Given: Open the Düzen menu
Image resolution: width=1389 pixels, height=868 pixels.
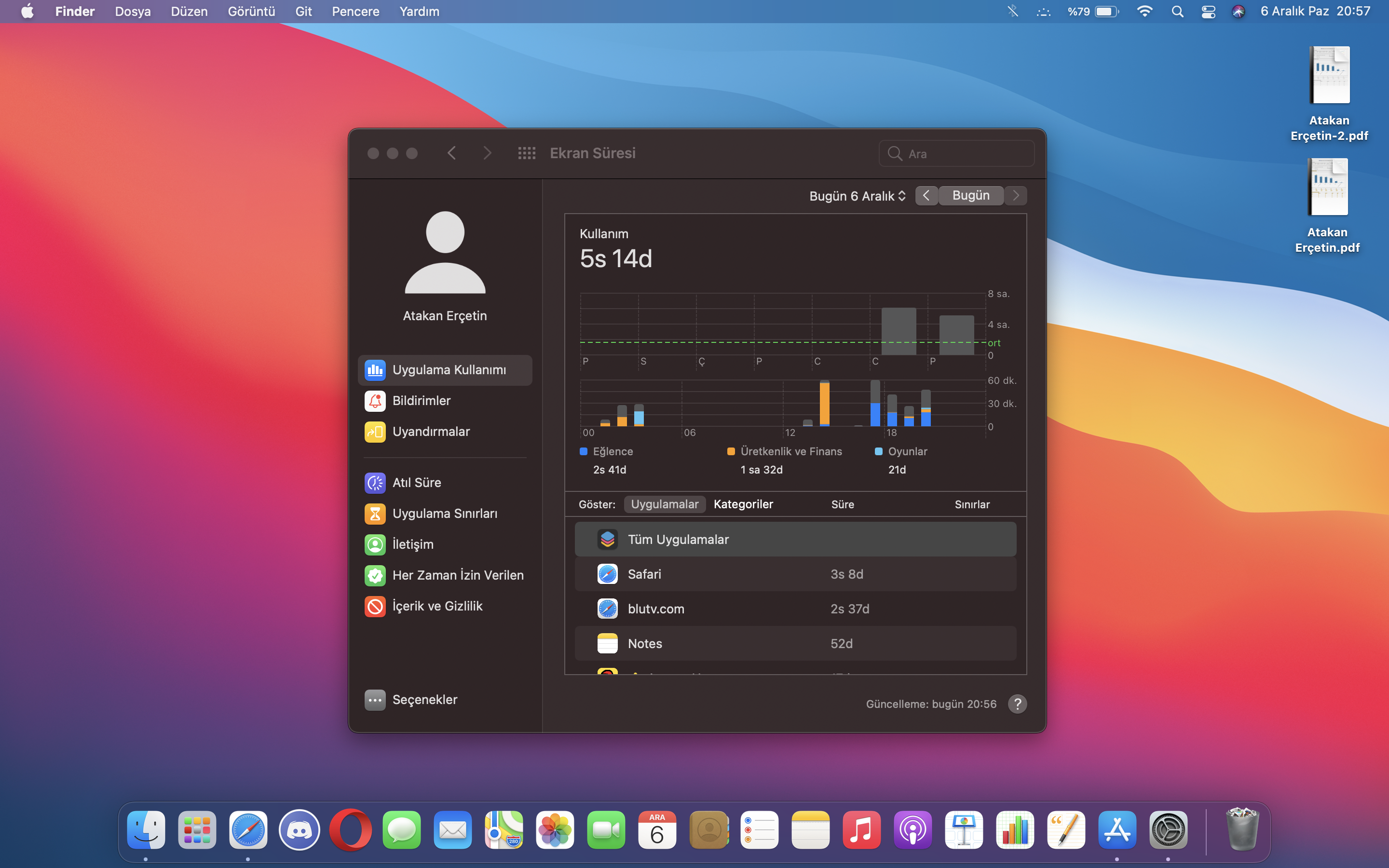Looking at the screenshot, I should (189, 12).
